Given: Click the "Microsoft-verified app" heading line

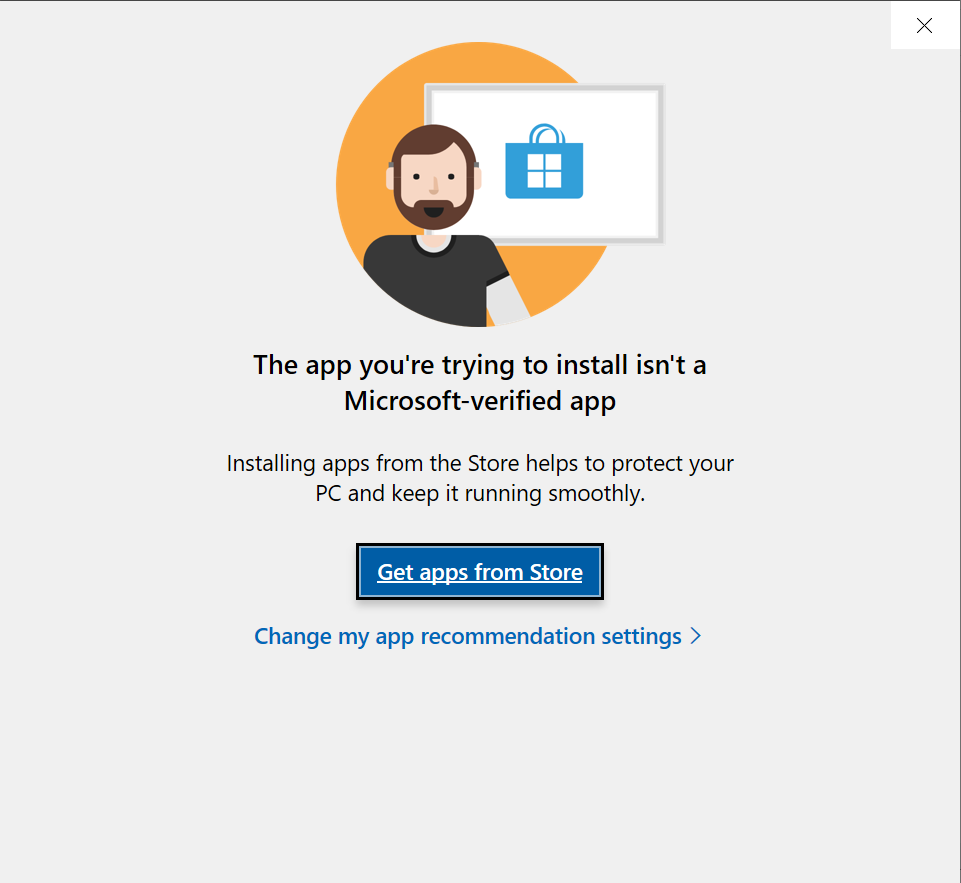Looking at the screenshot, I should point(480,401).
